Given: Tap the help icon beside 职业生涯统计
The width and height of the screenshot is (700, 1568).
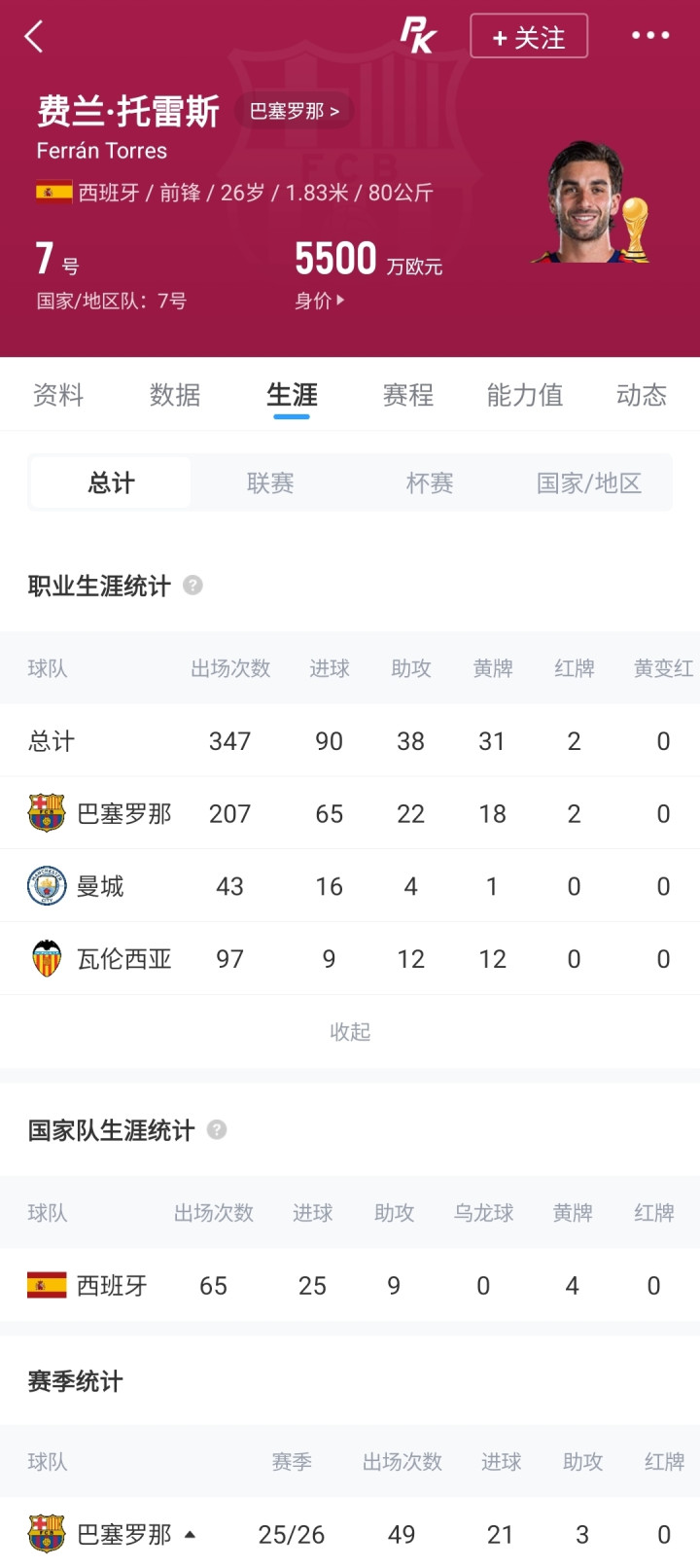Looking at the screenshot, I should coord(192,586).
